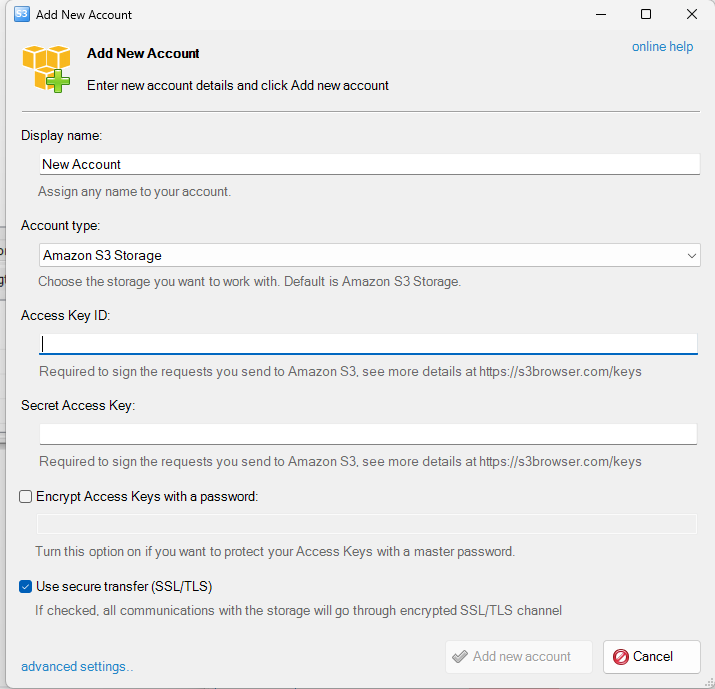Enable Encrypt Access Keys with a password

26,496
